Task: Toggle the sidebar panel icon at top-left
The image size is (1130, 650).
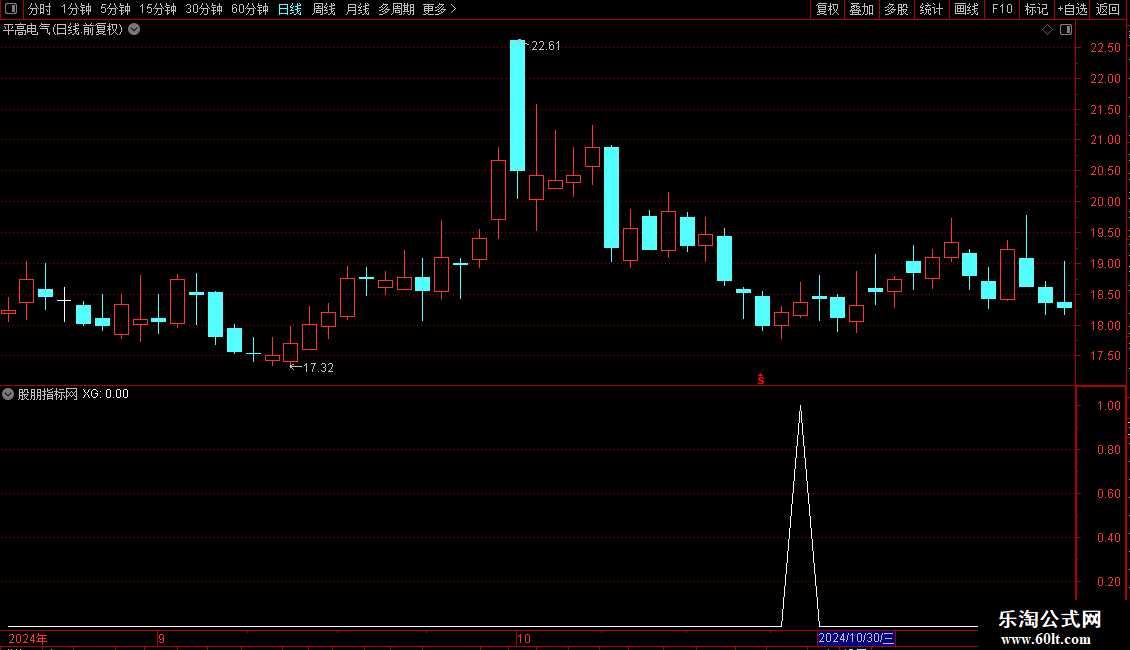Action: click(11, 9)
